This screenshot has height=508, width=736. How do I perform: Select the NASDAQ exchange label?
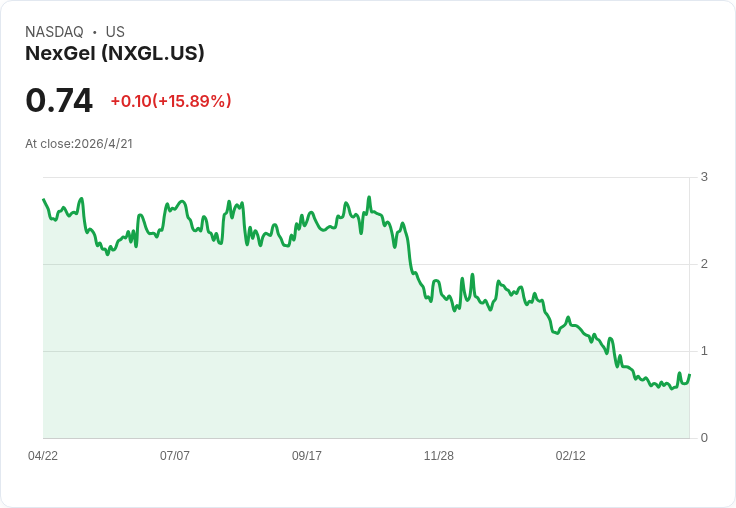tap(54, 32)
